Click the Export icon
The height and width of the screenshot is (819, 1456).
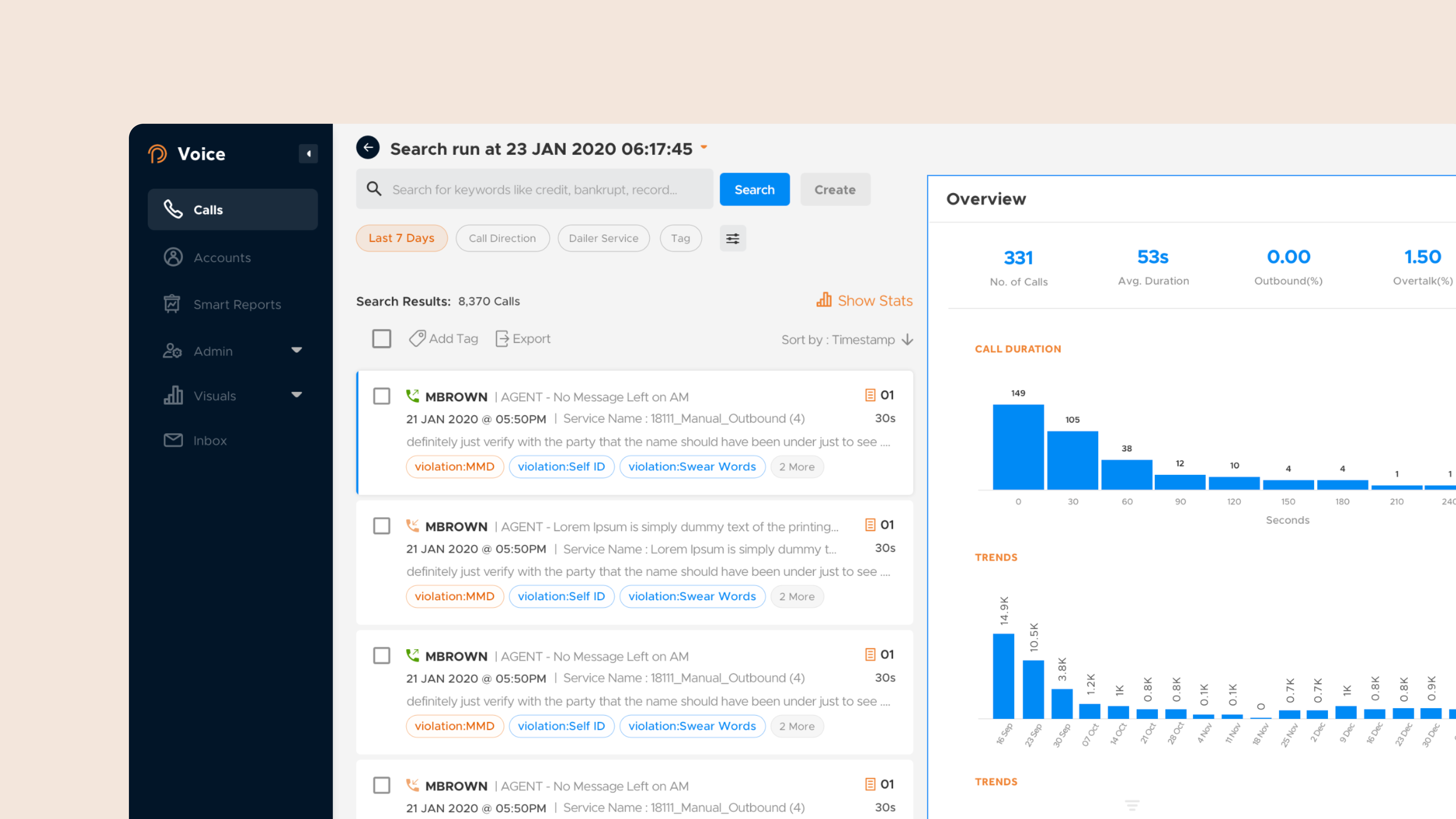pos(501,339)
